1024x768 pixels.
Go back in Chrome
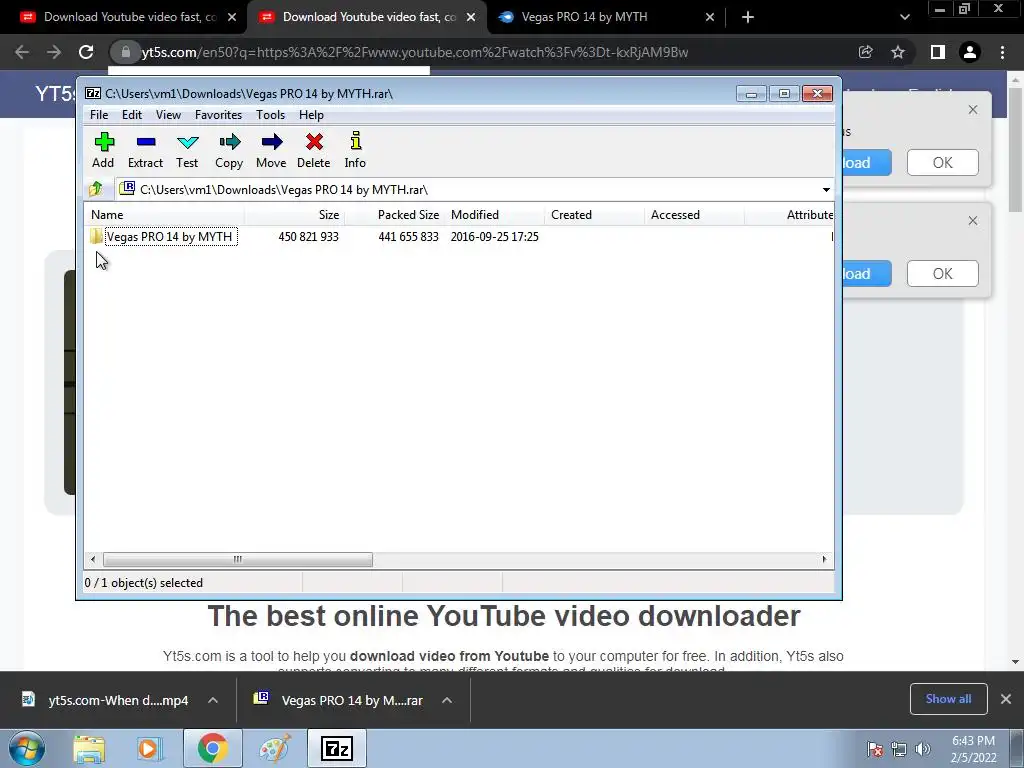(22, 52)
